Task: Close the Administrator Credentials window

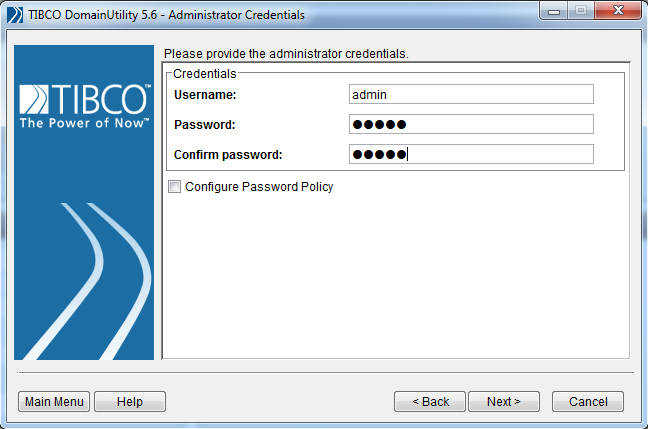Action: (x=618, y=11)
